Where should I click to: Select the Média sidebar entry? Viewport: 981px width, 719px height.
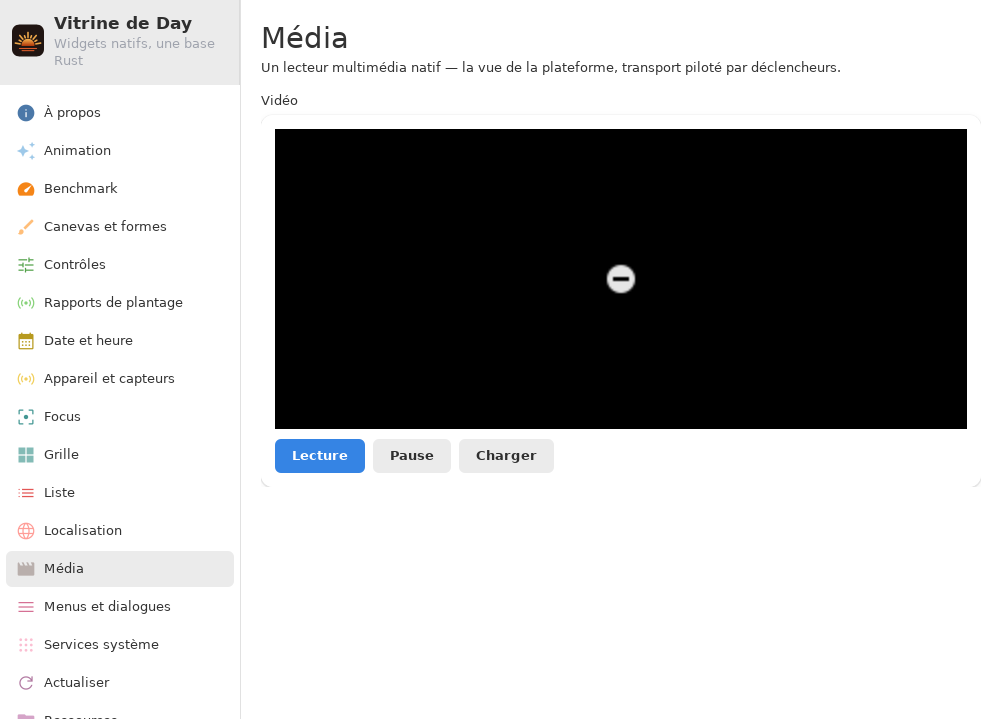[x=119, y=569]
